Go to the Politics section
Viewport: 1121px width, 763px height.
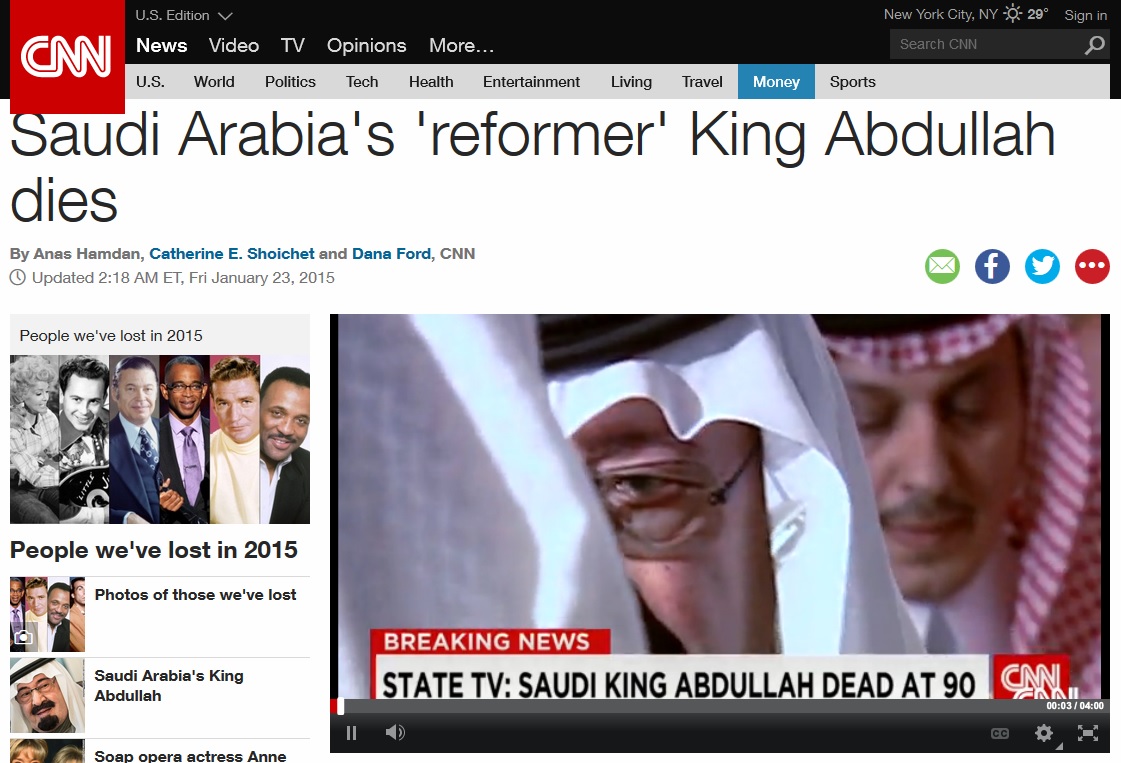[x=290, y=82]
